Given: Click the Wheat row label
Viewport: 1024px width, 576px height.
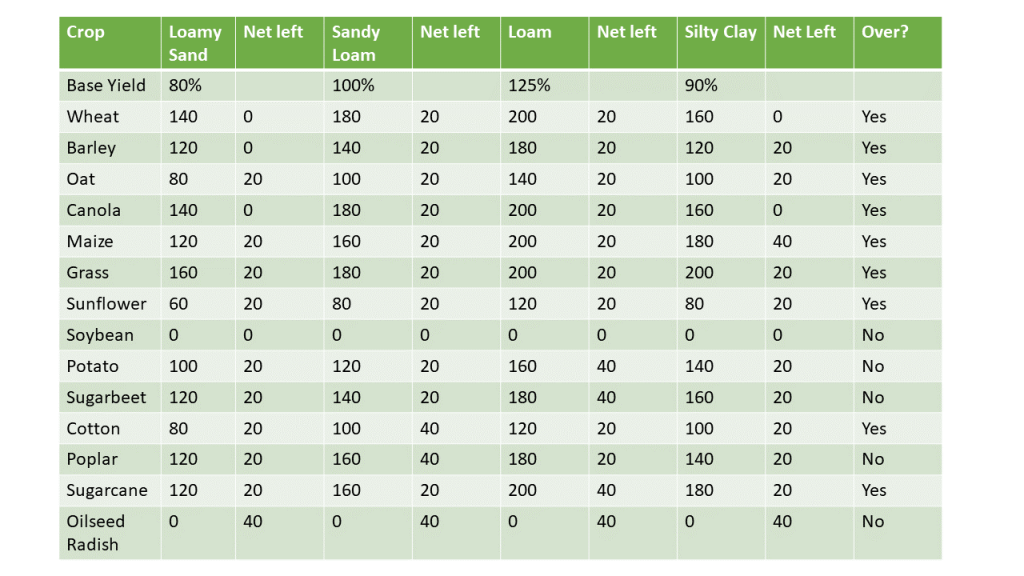Looking at the screenshot, I should point(93,116).
